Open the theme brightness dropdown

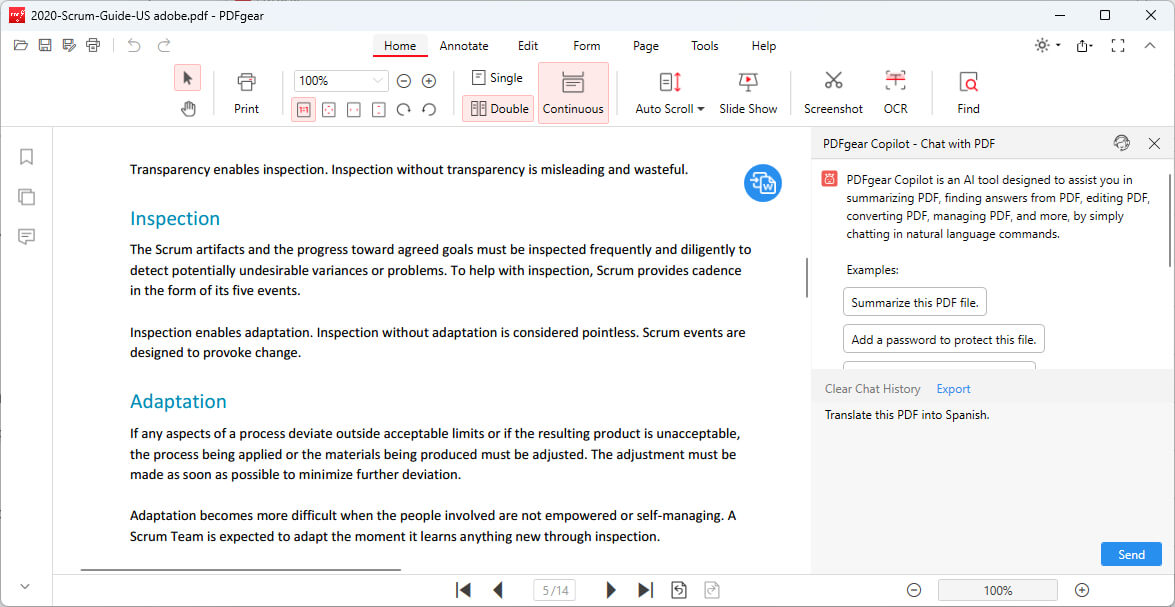tap(1047, 46)
